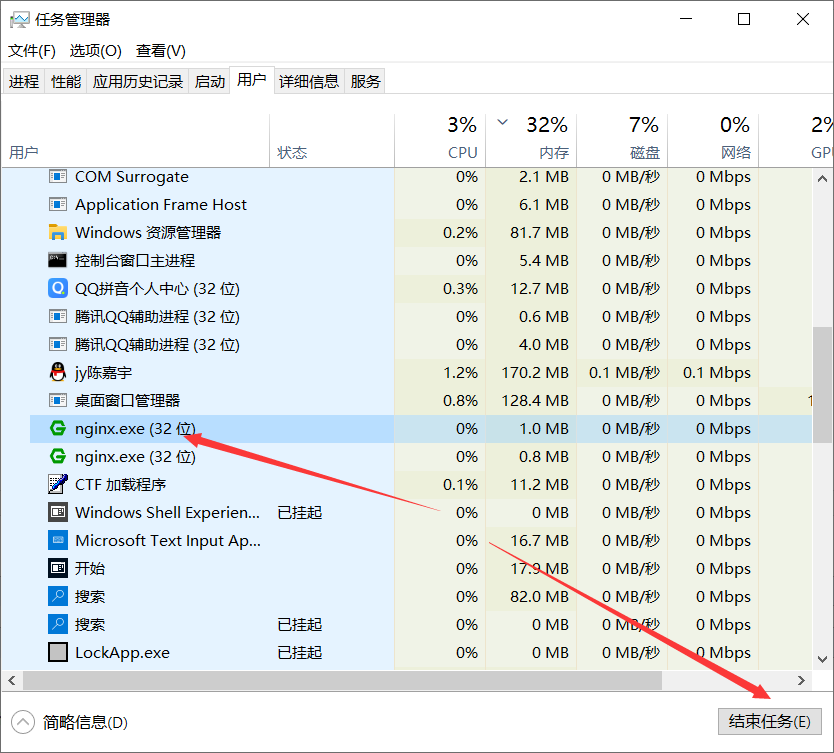Click the LockApp.exe gray icon

coord(57,652)
